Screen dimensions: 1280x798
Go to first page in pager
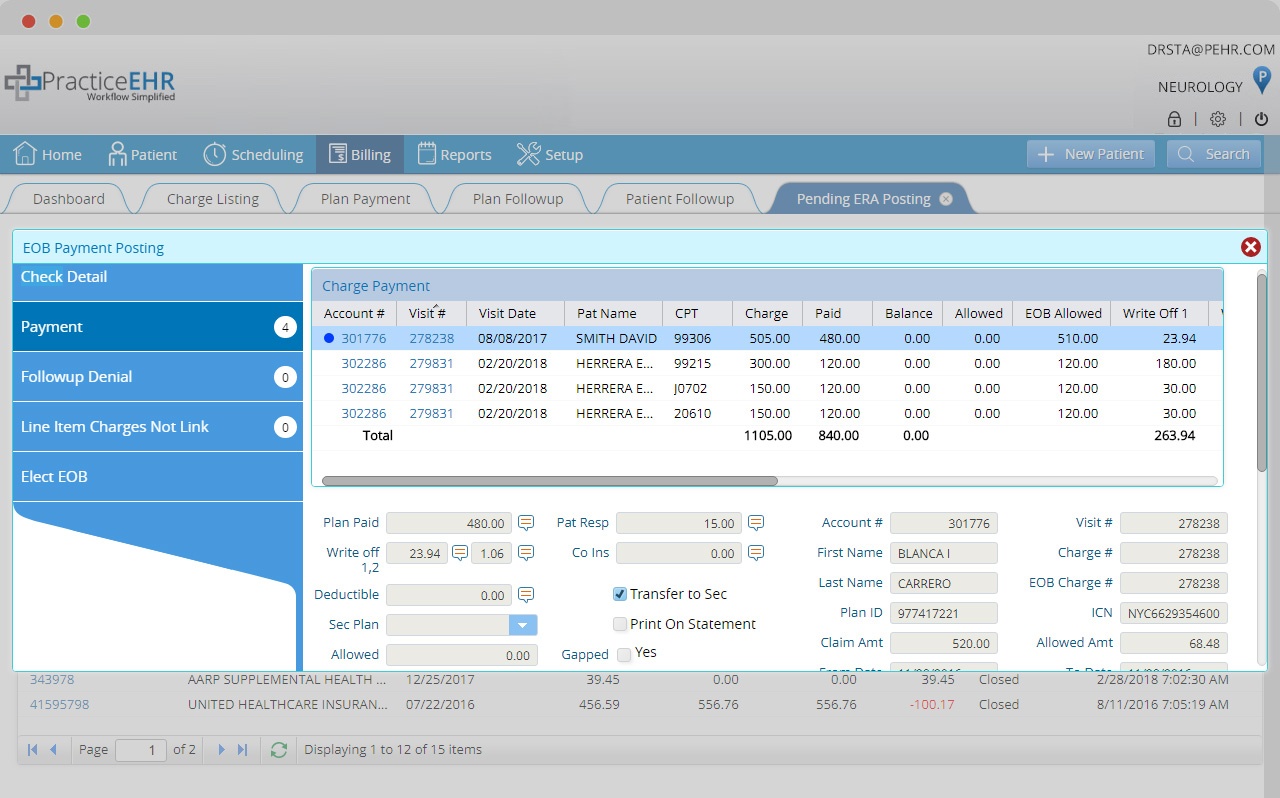(33, 749)
